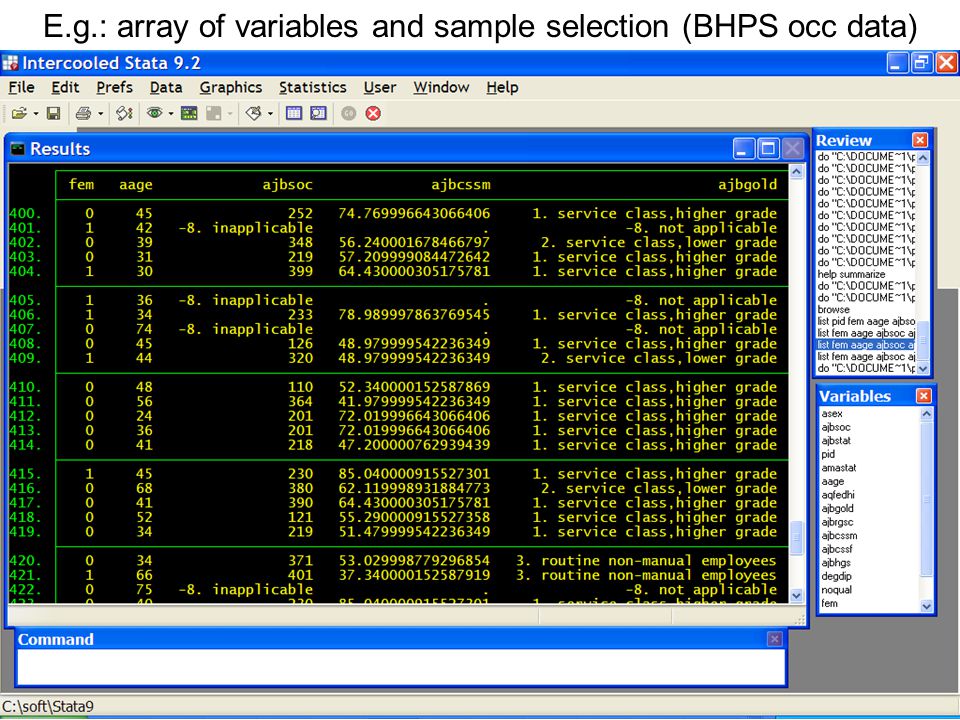Click the greyed-out Graph window toolbar icon
Image resolution: width=960 pixels, height=720 pixels.
[214, 113]
